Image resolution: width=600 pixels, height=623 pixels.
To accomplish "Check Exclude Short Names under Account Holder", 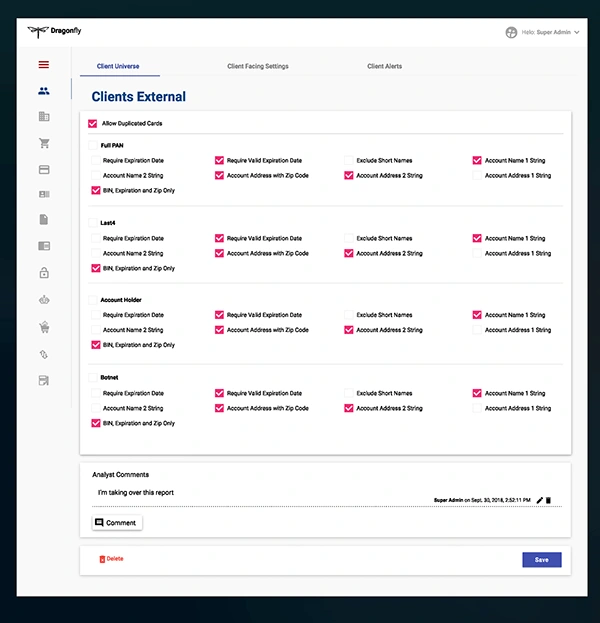I will point(348,315).
